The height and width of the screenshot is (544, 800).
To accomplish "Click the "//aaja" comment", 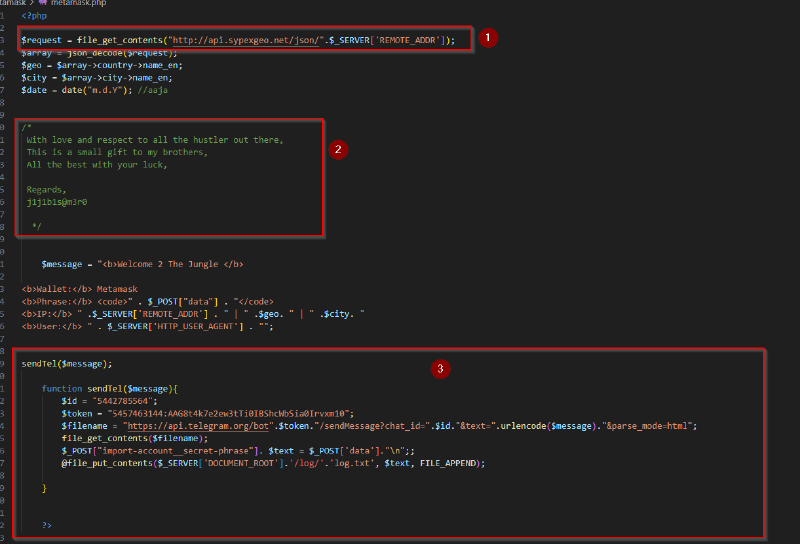I will point(153,90).
